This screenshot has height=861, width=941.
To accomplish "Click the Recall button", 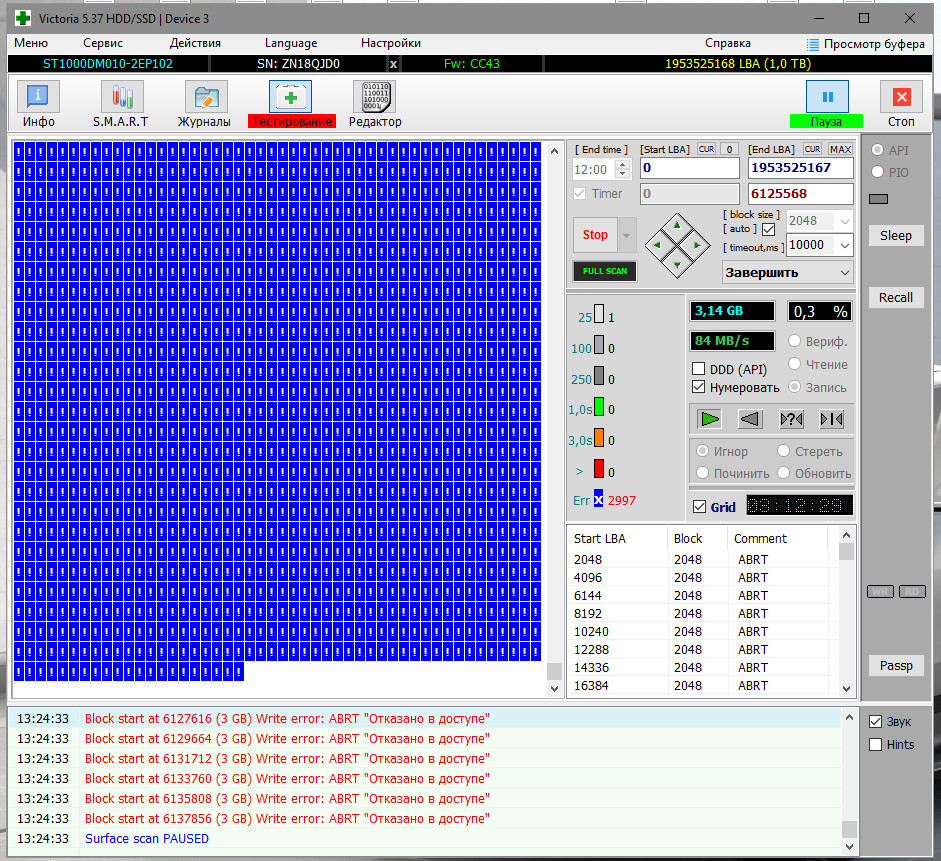I will (x=895, y=298).
